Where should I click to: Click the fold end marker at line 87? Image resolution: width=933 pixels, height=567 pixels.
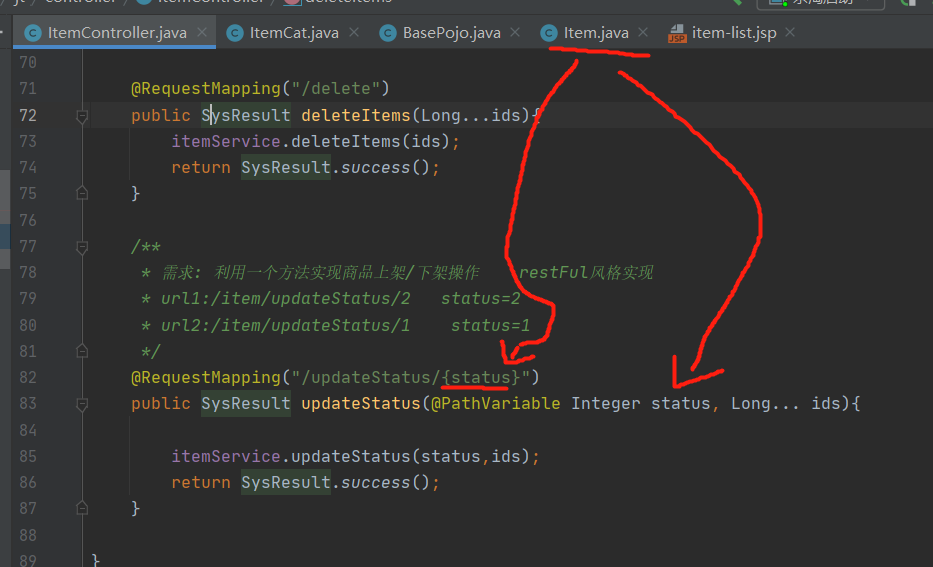point(82,508)
